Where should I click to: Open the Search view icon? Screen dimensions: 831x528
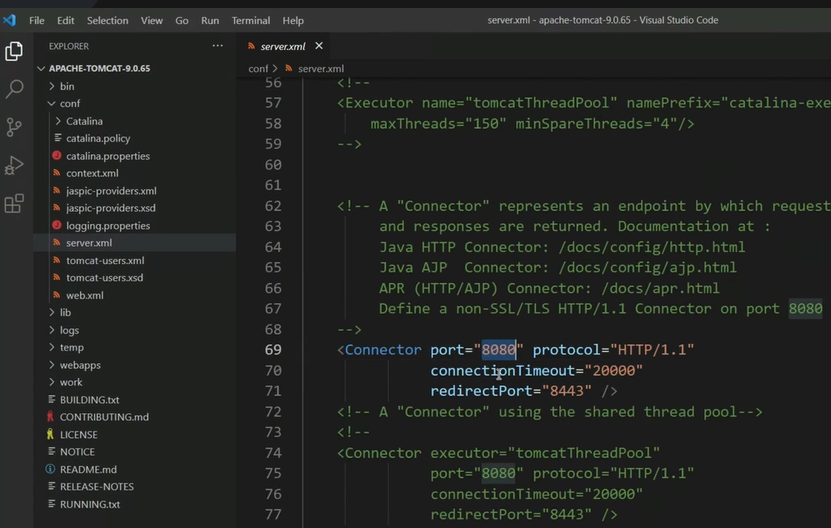click(x=14, y=89)
